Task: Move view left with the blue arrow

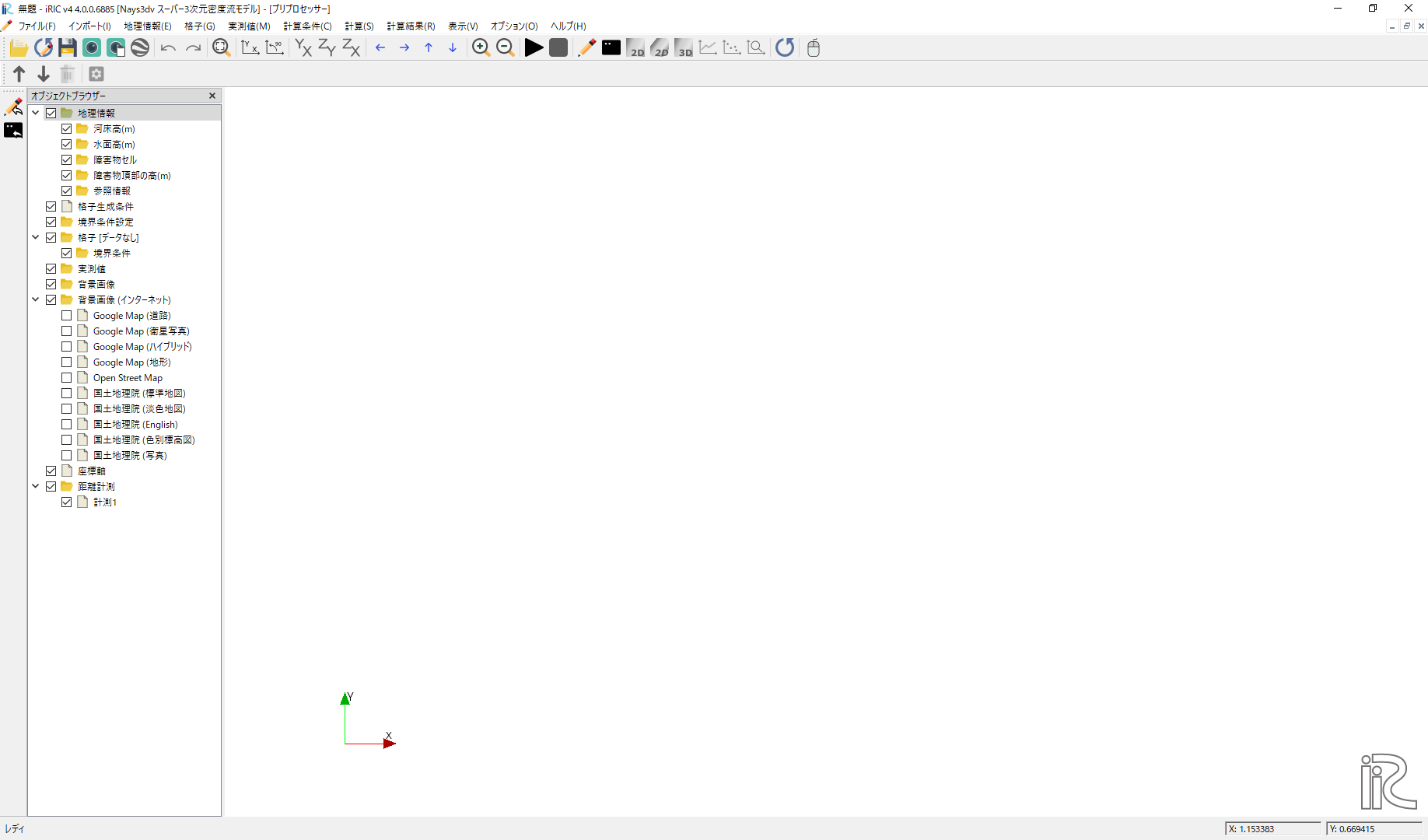Action: point(380,48)
